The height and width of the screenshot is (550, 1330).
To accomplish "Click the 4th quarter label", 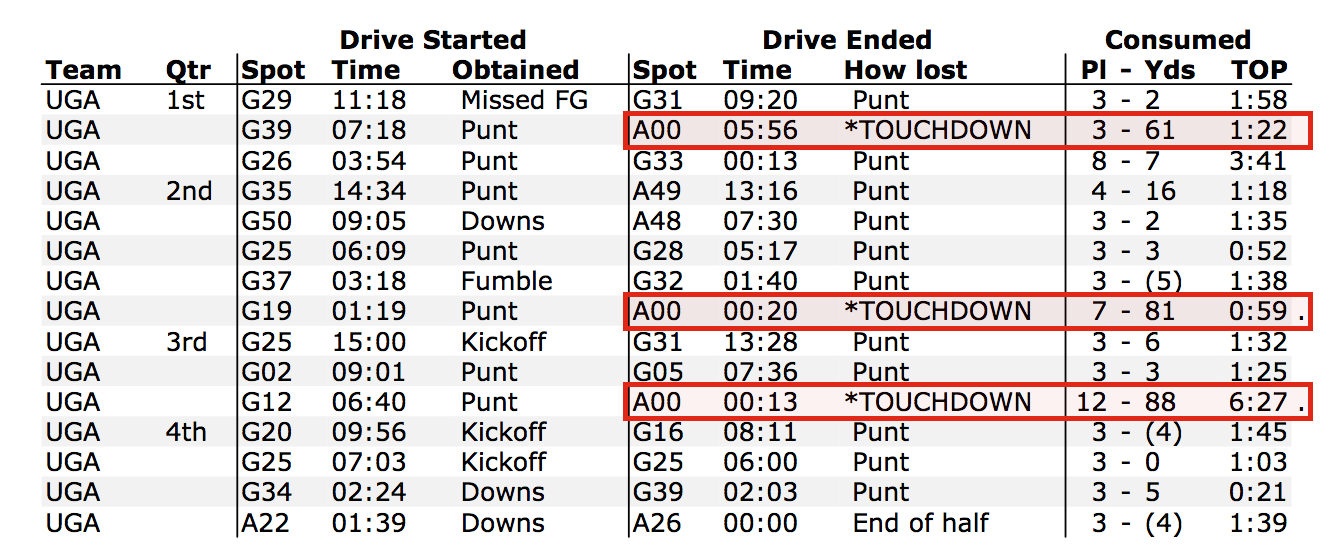I will pos(187,432).
